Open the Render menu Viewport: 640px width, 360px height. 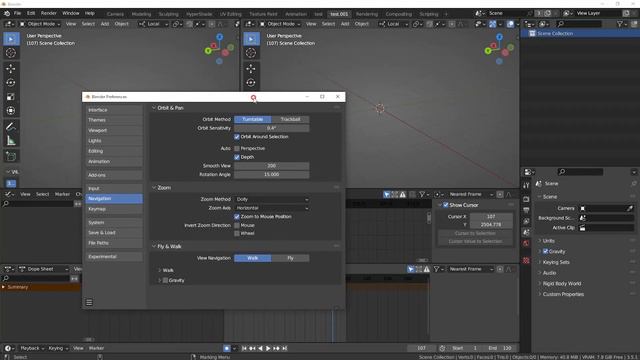pyautogui.click(x=49, y=13)
